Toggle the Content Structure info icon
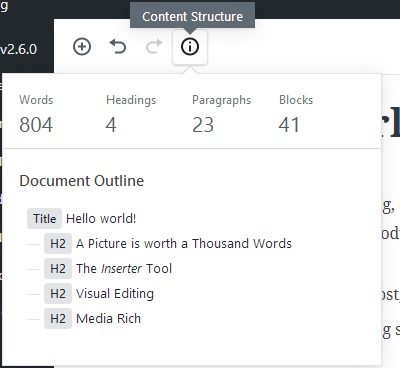 [190, 47]
